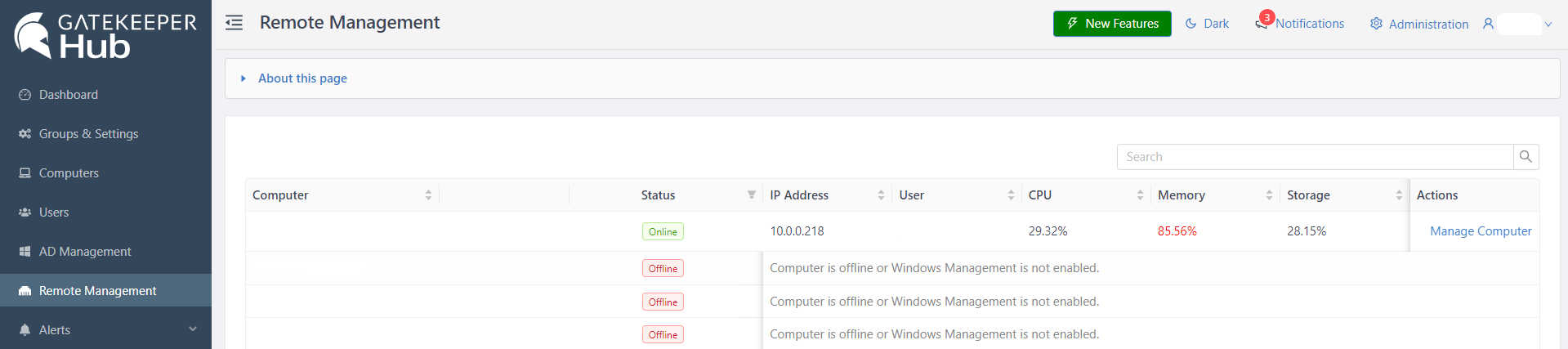Viewport: 1568px width, 349px height.
Task: Expand the Alerts sidebar submenu
Action: [193, 329]
